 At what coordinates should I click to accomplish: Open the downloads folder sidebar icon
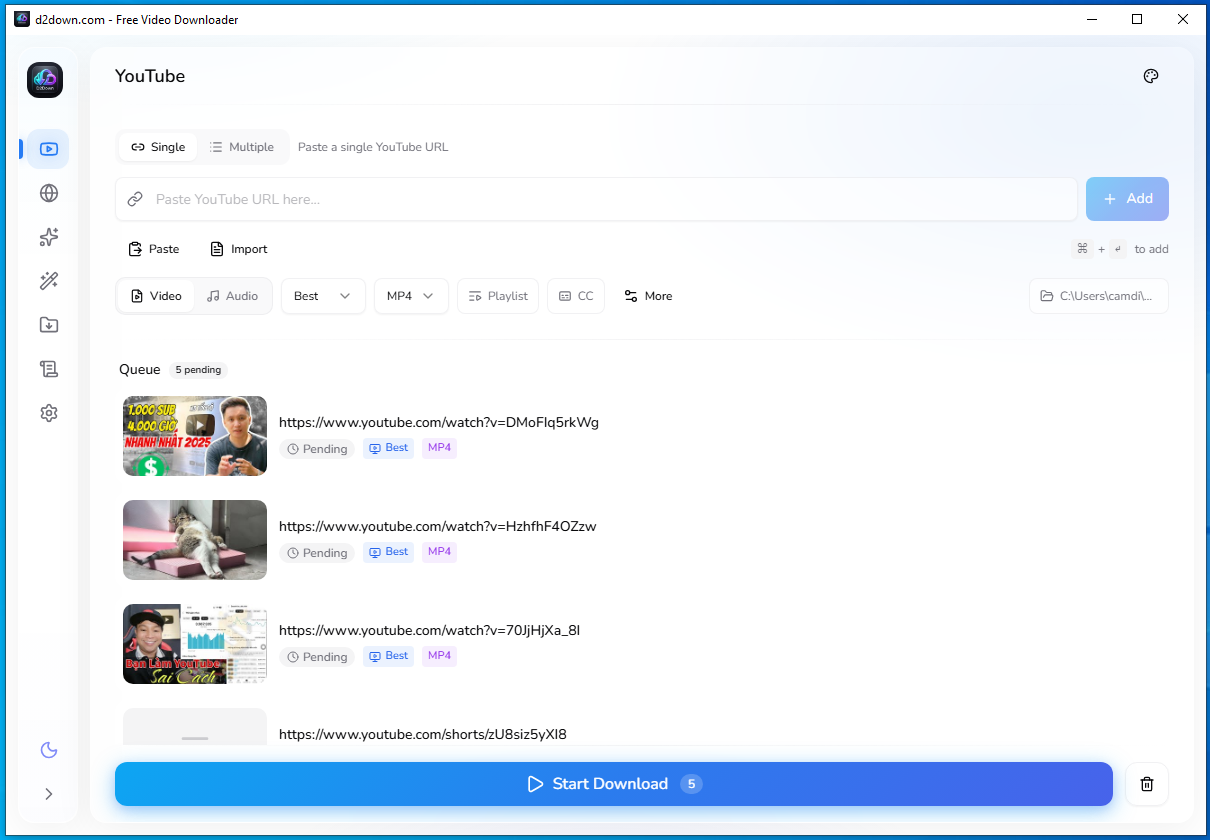click(48, 325)
